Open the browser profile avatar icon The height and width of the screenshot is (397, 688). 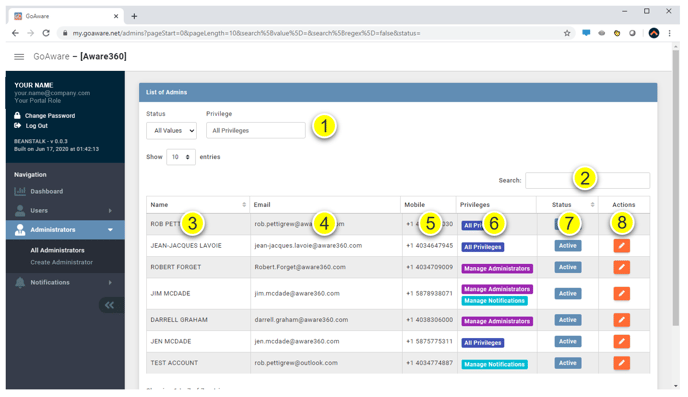point(654,33)
